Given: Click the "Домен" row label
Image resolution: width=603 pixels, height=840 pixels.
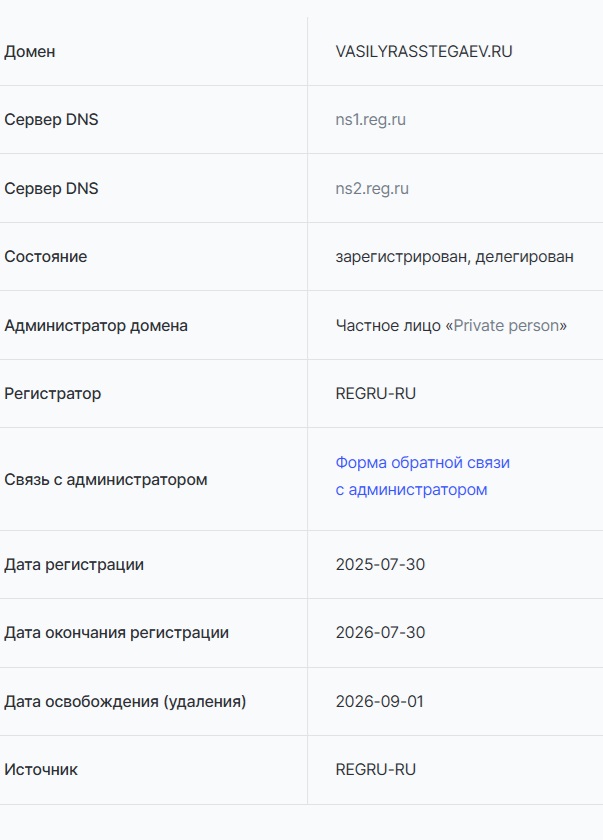Looking at the screenshot, I should (30, 52).
